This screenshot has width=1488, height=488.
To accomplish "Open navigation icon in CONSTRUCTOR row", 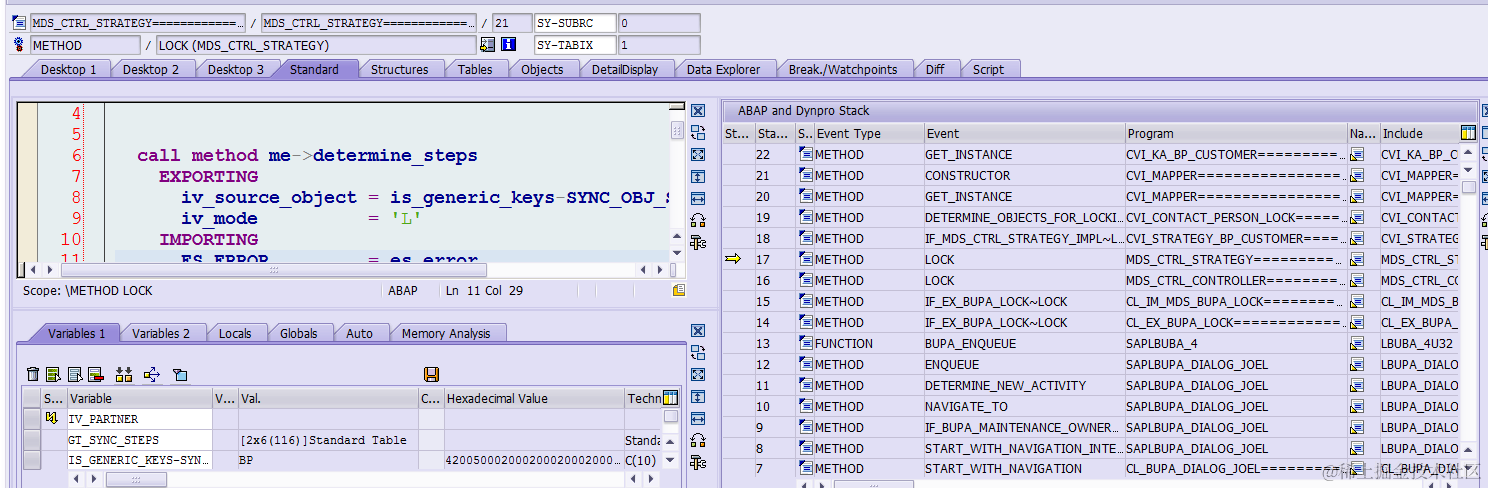I will [1357, 175].
